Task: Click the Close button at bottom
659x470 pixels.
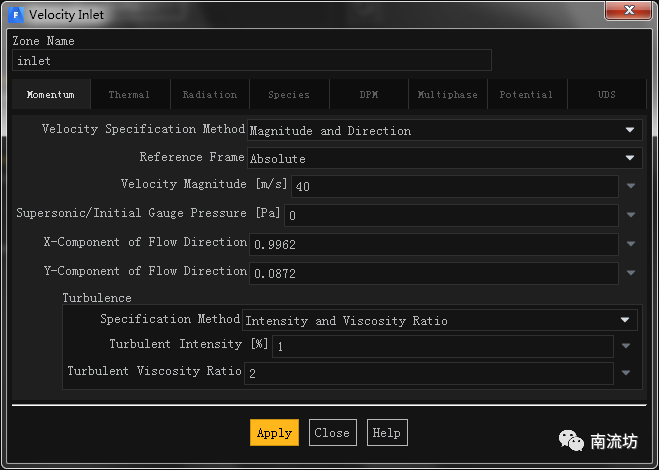Action: coord(332,433)
